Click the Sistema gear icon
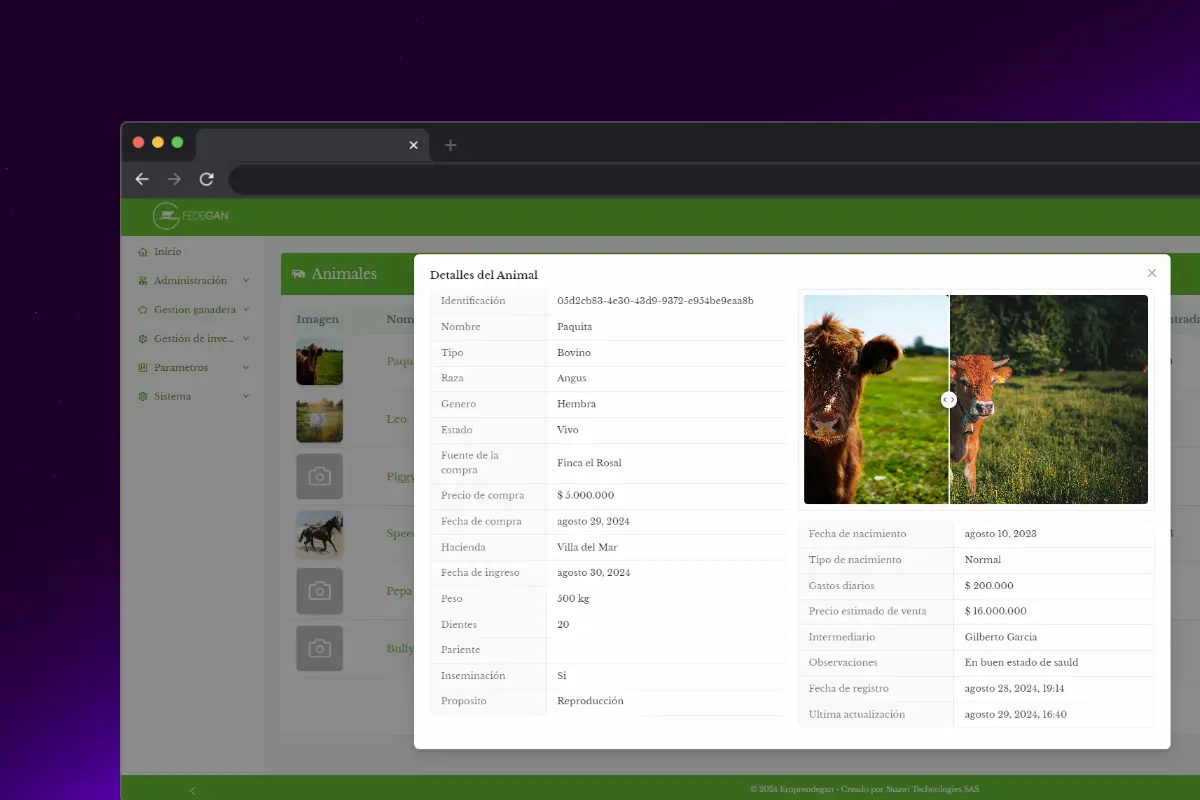The height and width of the screenshot is (800, 1200). (x=143, y=397)
